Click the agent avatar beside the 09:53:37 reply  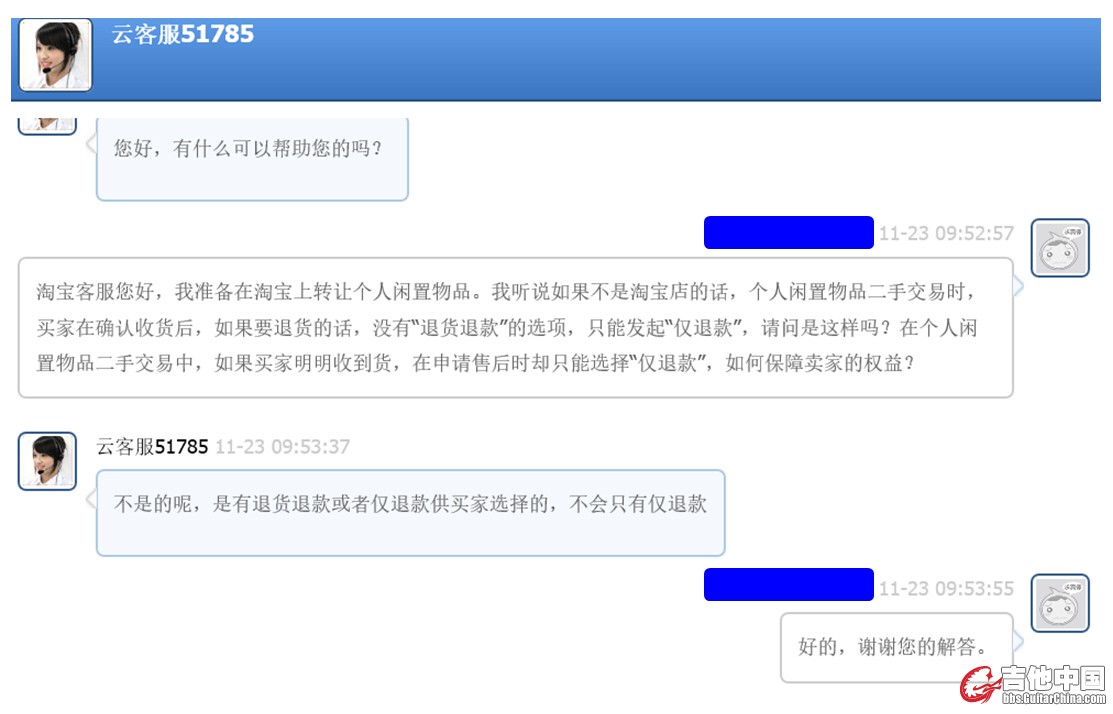tap(47, 461)
